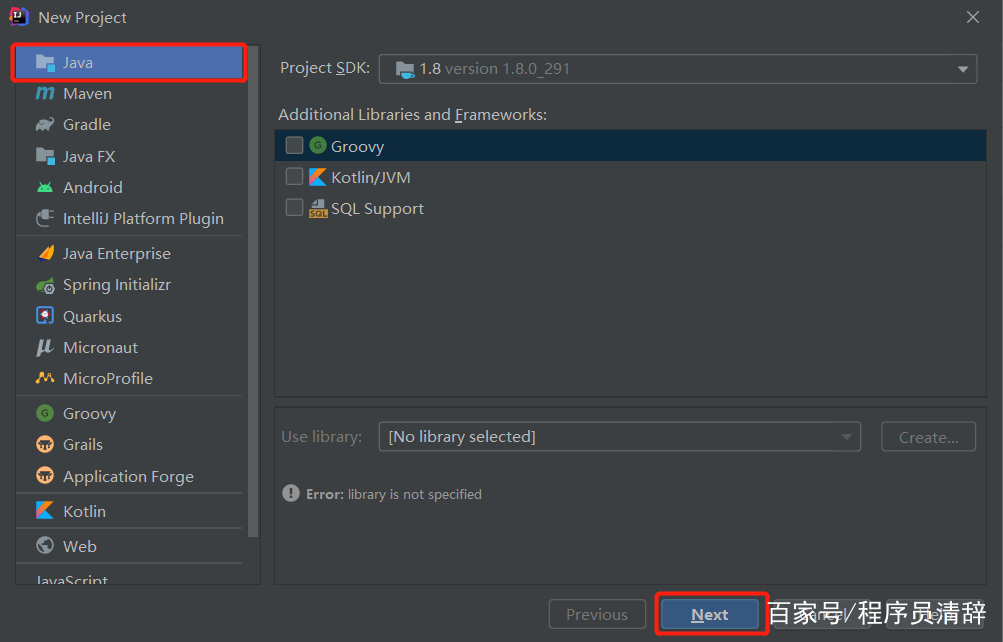The height and width of the screenshot is (642, 1003).
Task: Click the error warning icon
Action: coord(291,493)
